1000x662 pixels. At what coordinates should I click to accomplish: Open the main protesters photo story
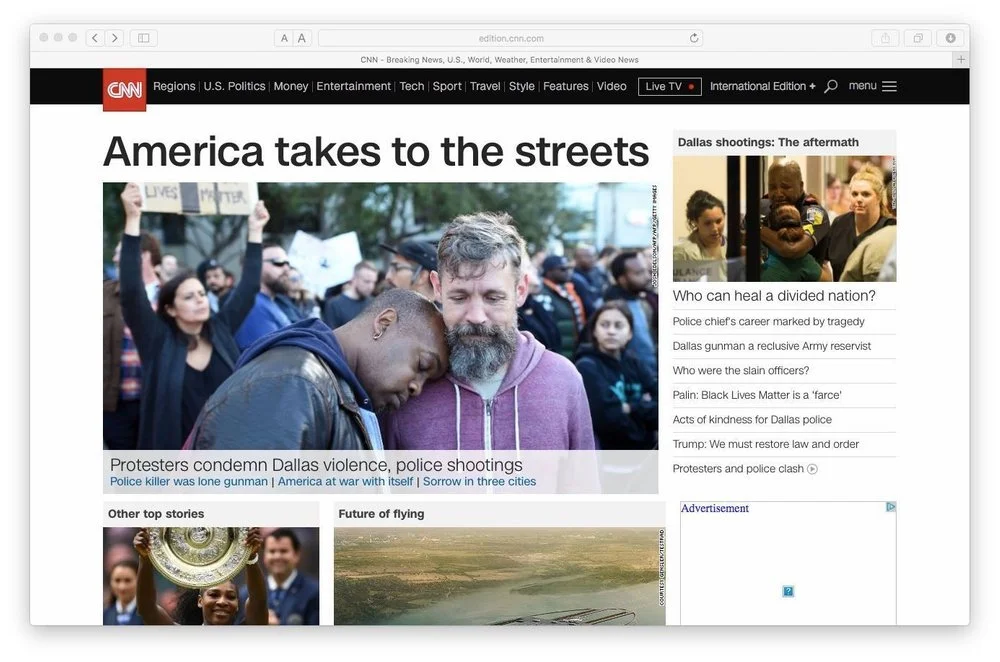(381, 316)
